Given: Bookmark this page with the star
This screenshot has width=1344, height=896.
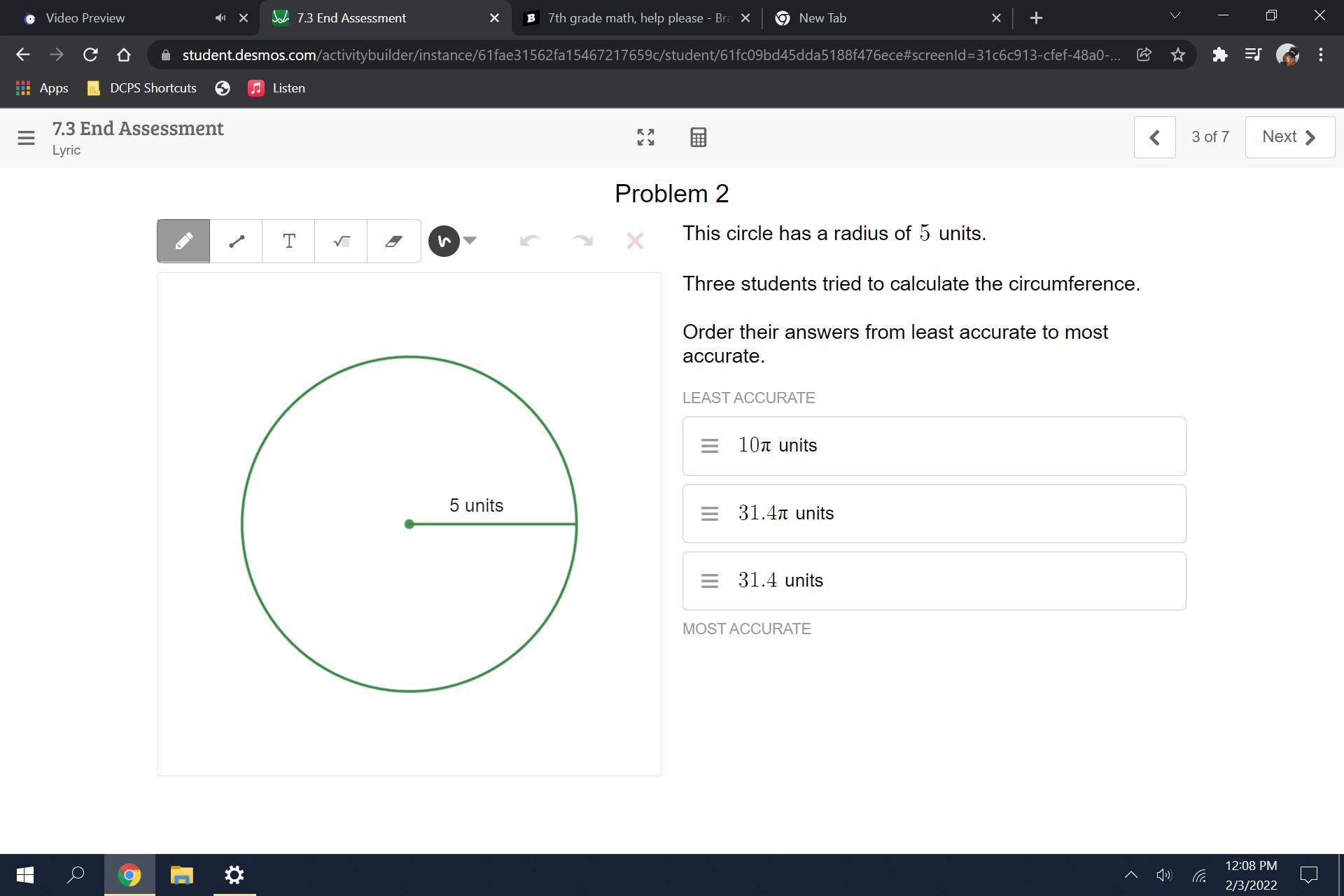Looking at the screenshot, I should pyautogui.click(x=1178, y=55).
